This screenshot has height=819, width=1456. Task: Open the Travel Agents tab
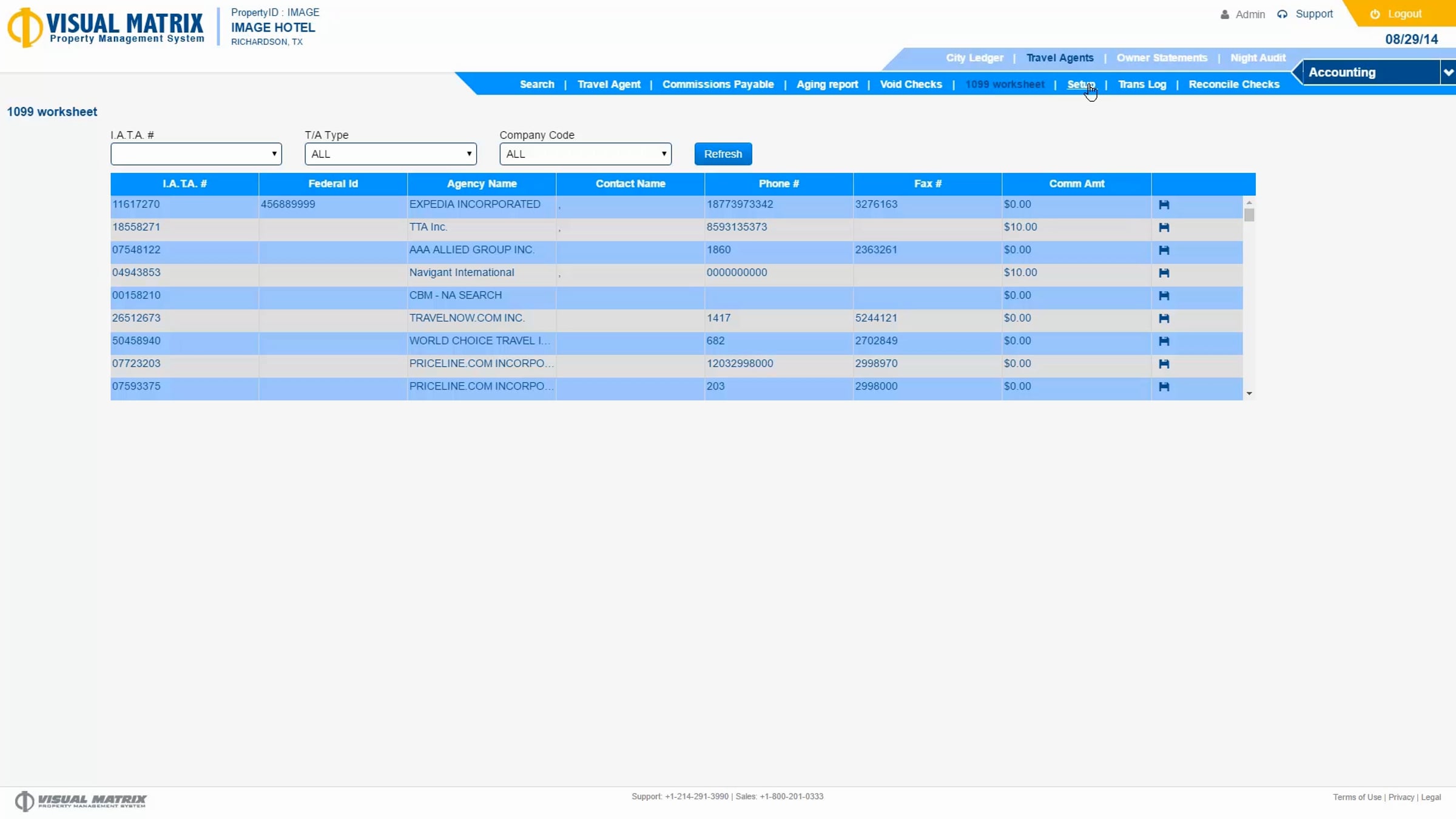1060,58
